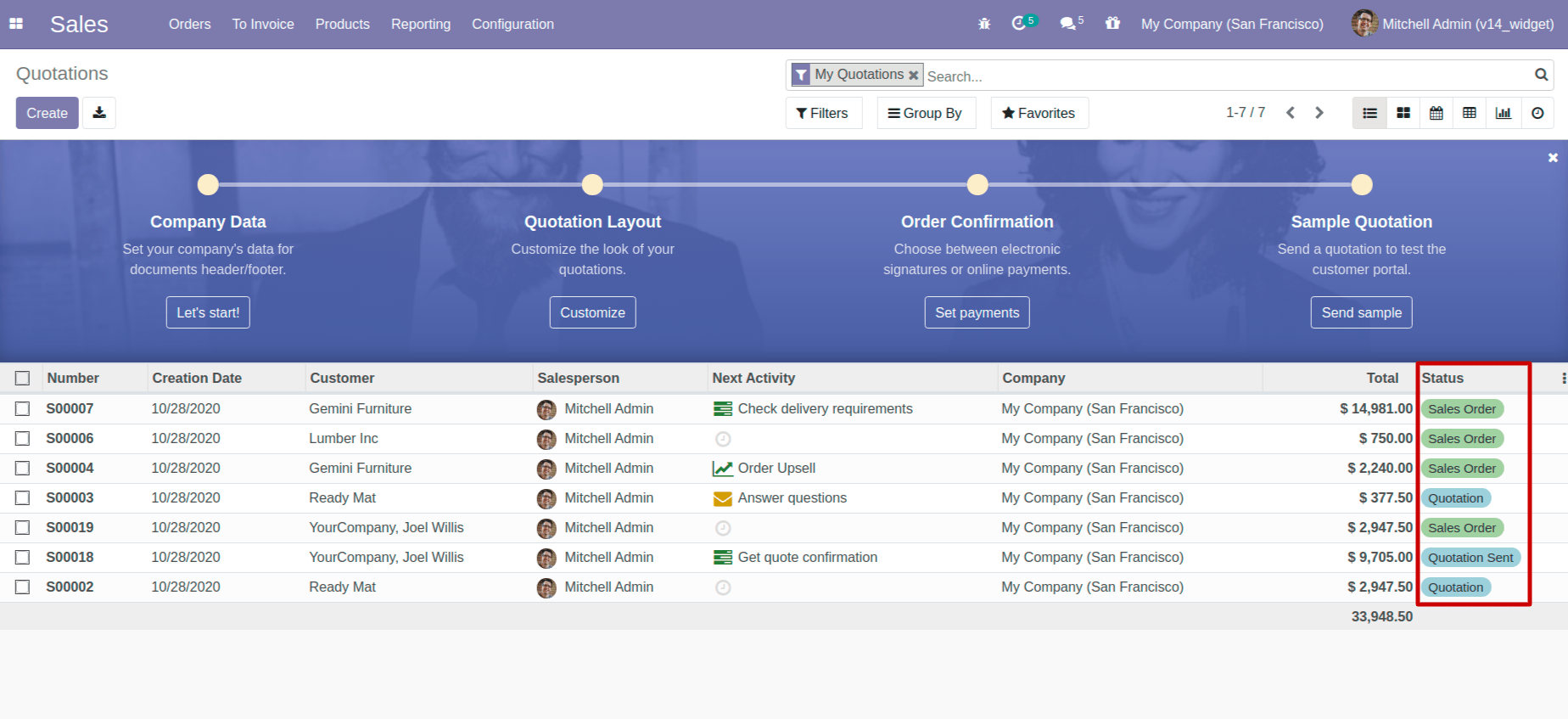Switch to activity view

[x=1537, y=113]
